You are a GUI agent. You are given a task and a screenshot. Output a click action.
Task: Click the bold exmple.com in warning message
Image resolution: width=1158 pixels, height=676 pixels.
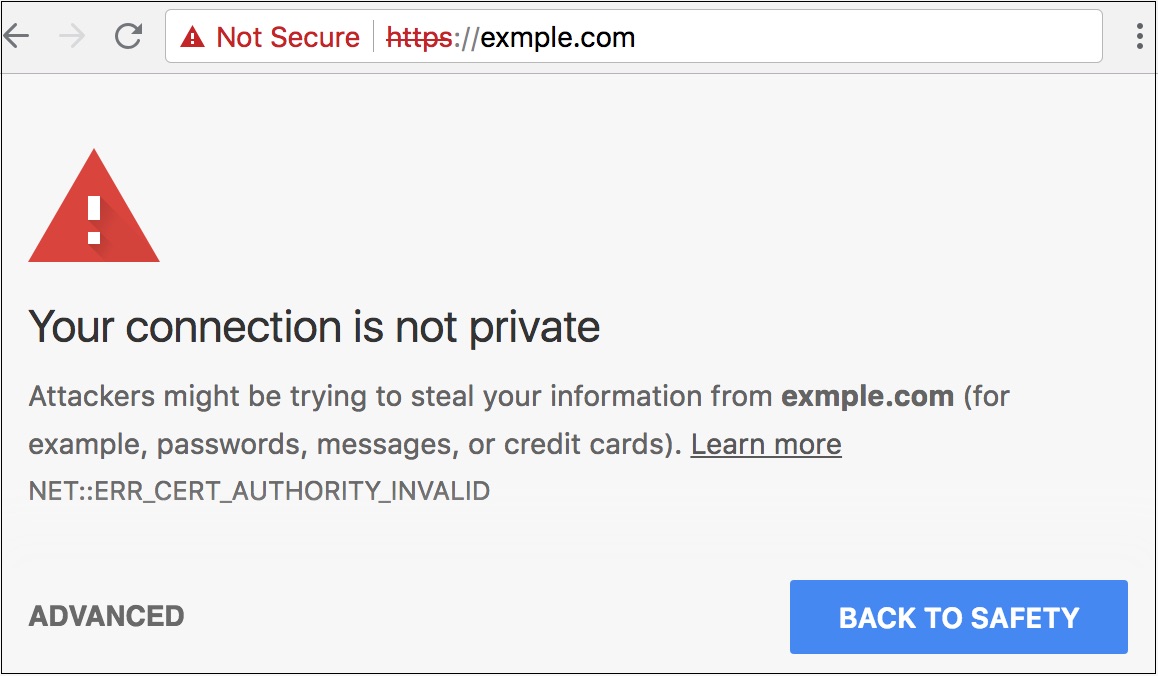tap(869, 396)
